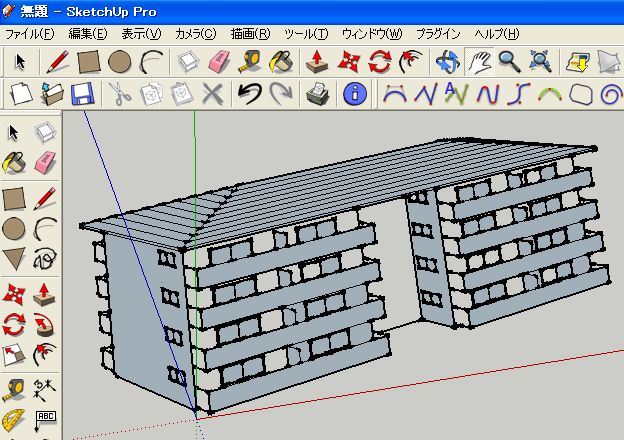Open the 描画(R) menu
This screenshot has height=440, width=624.
pyautogui.click(x=250, y=34)
